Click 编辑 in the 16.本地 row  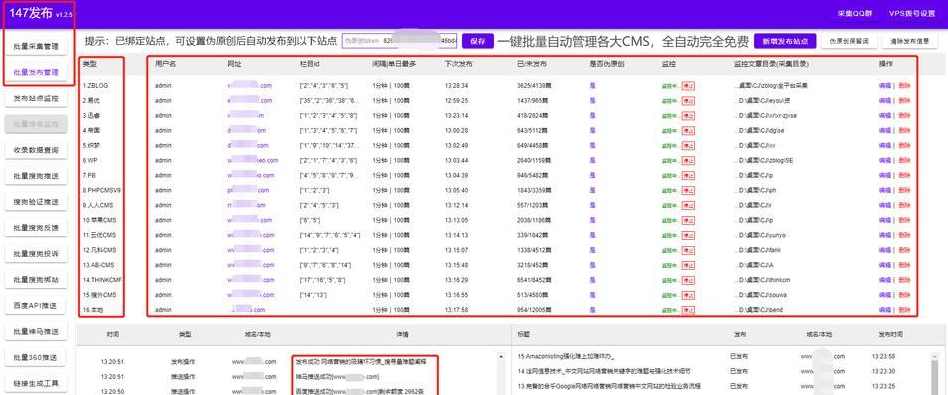[884, 310]
